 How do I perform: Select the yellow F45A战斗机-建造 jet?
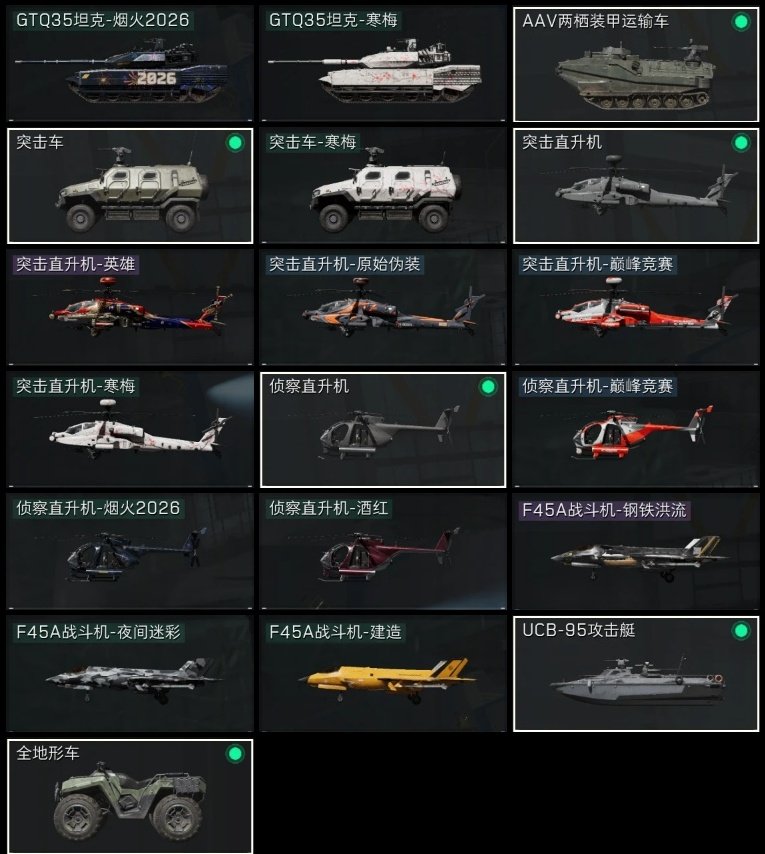pos(383,674)
